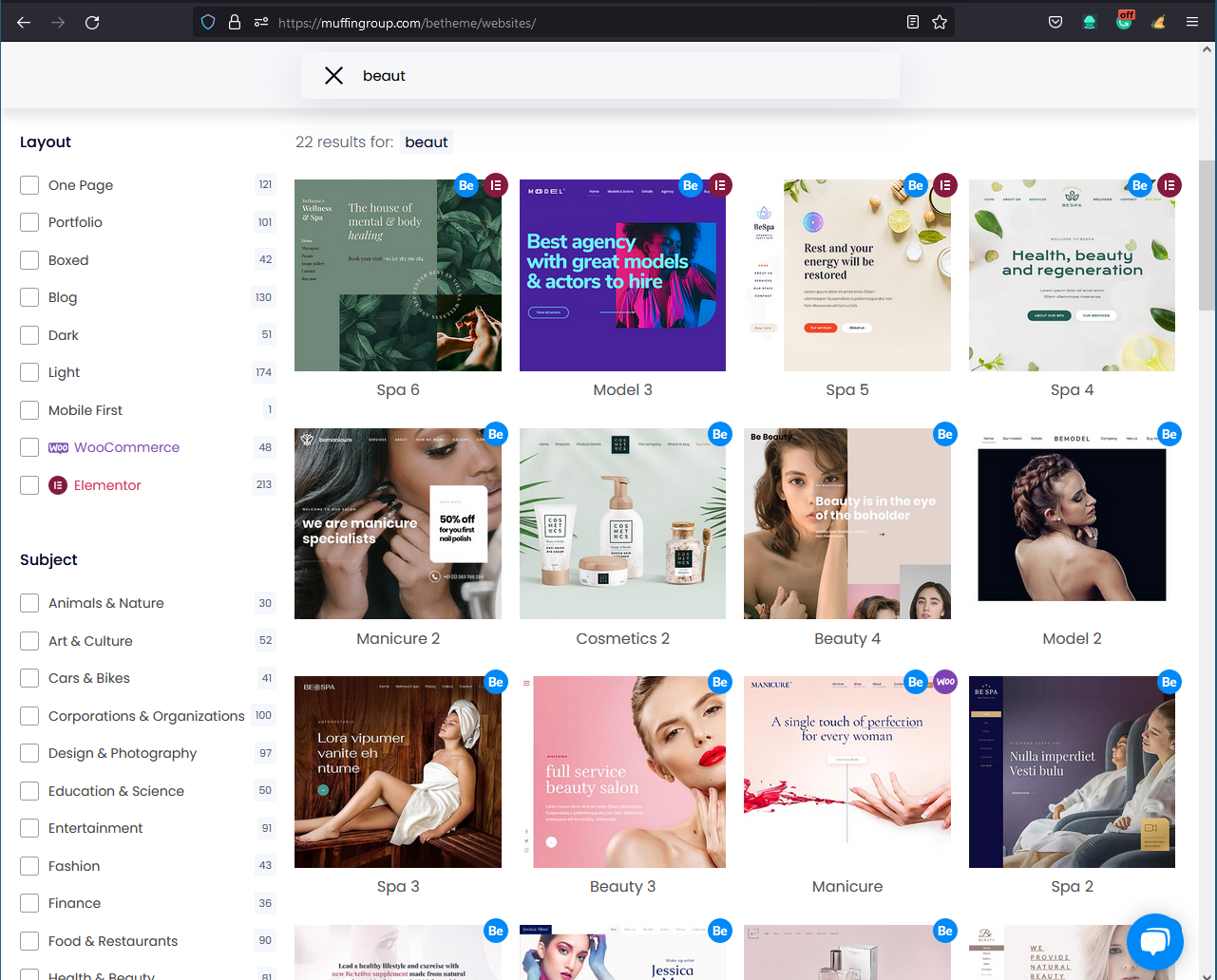Open the live chat bubble widget

pyautogui.click(x=1154, y=942)
